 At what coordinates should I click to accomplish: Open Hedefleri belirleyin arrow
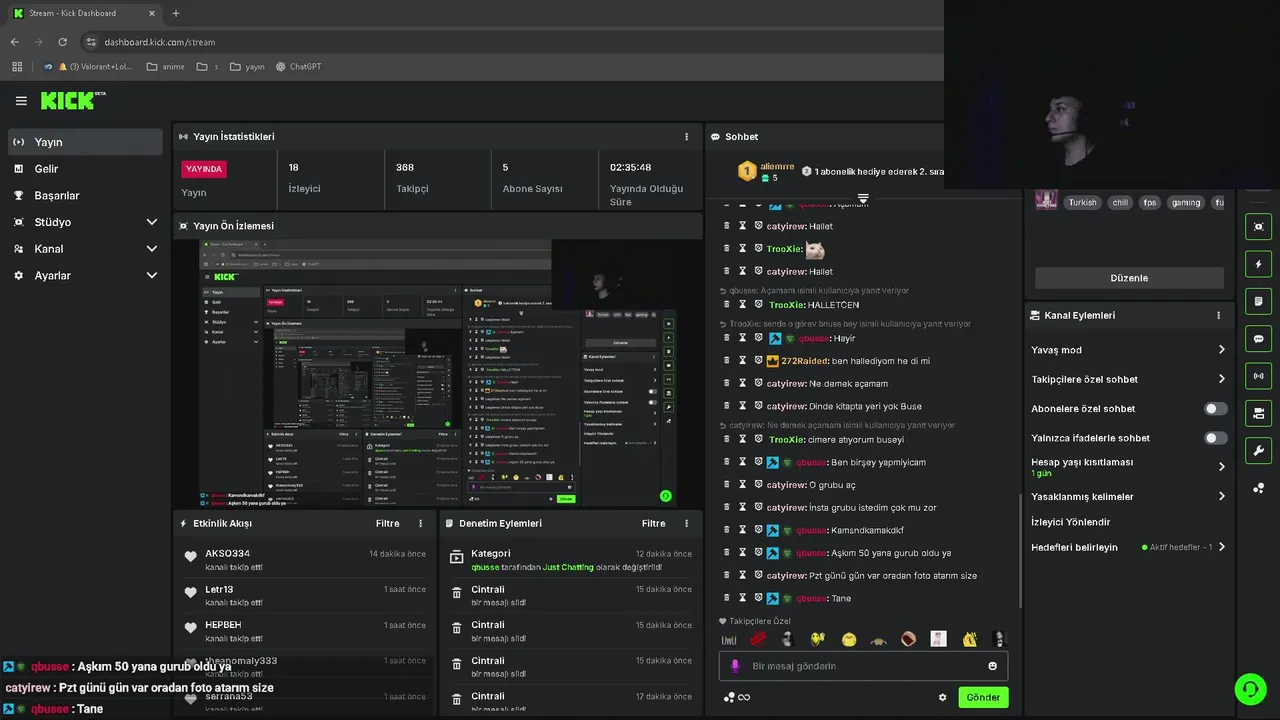[1221, 547]
